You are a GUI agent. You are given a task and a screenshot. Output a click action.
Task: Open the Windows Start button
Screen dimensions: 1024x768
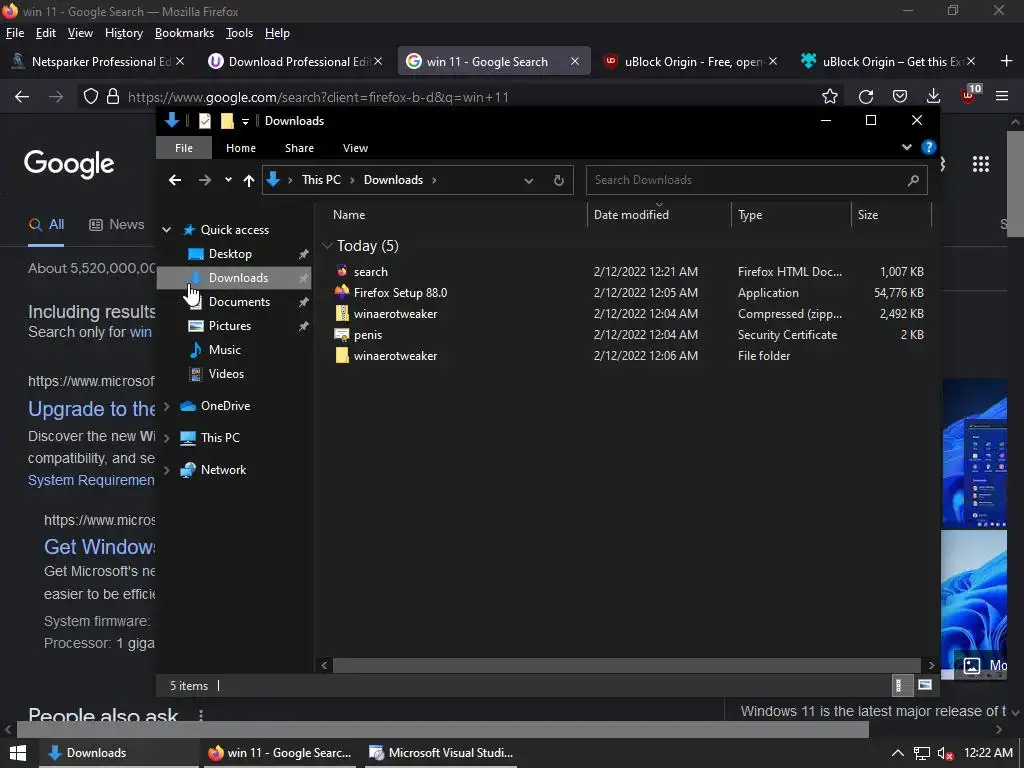pos(18,753)
